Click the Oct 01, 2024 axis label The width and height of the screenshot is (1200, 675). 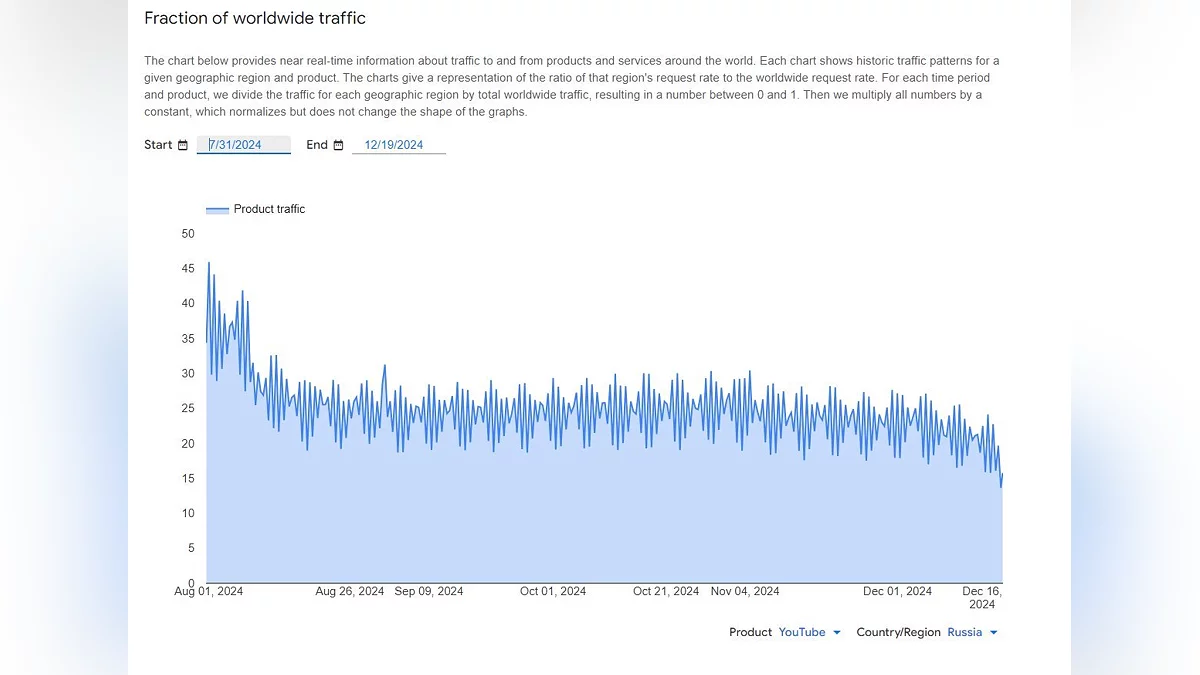(x=553, y=591)
